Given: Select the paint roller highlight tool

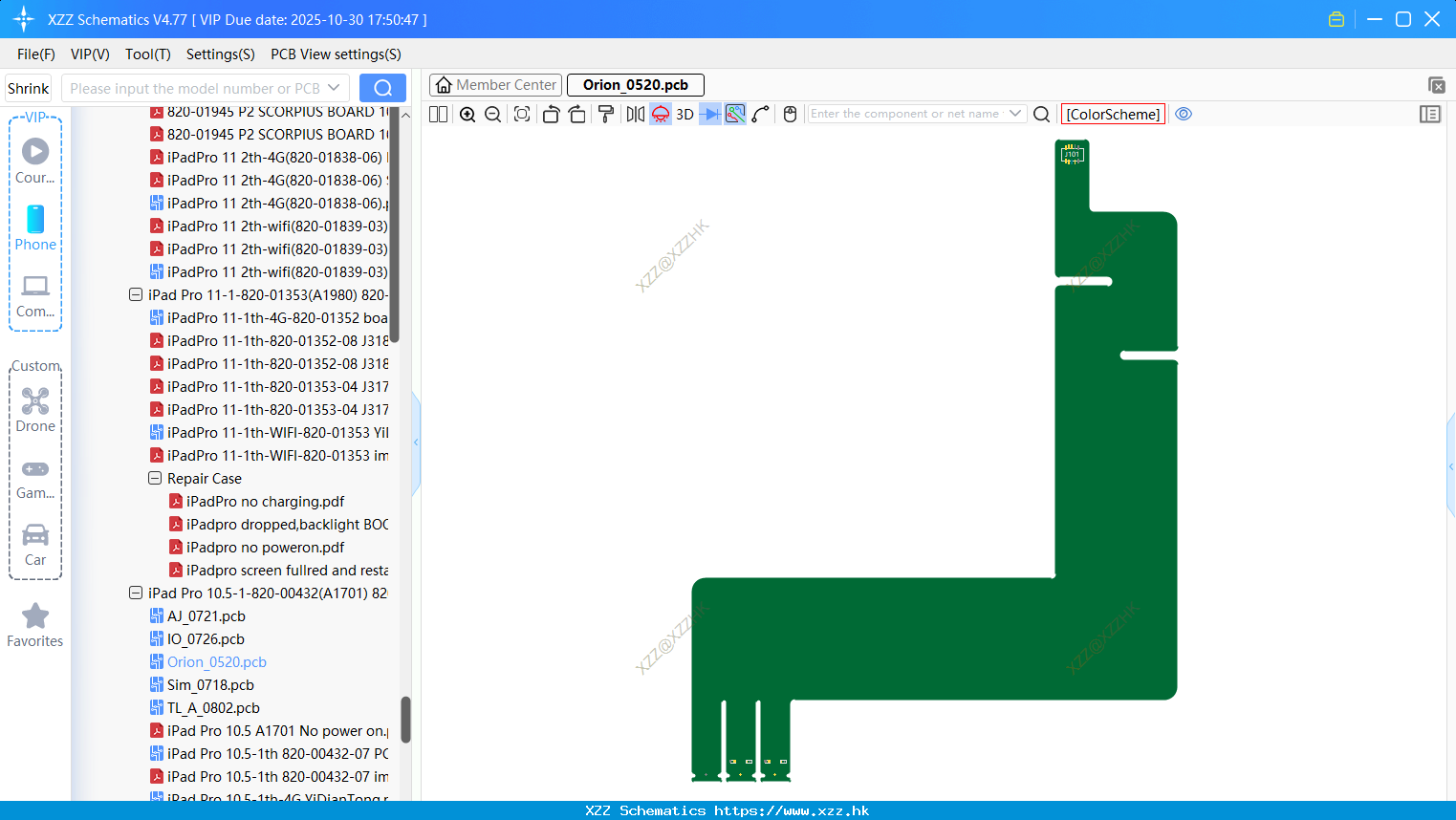Looking at the screenshot, I should click(x=605, y=115).
